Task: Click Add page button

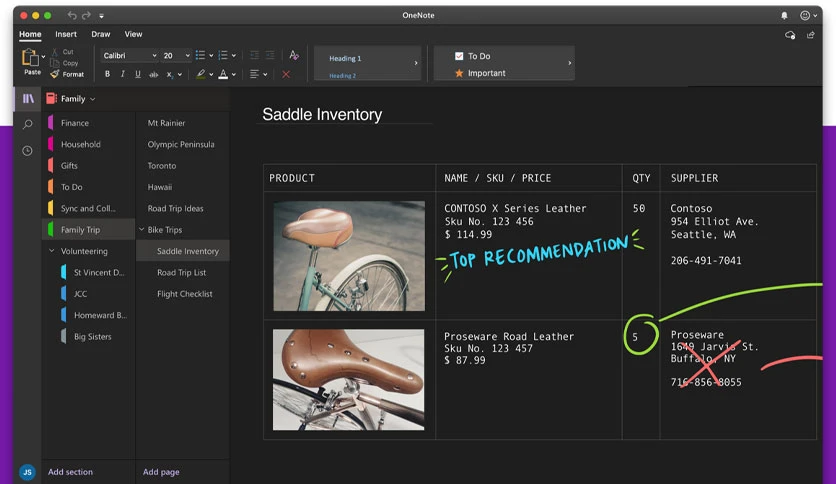Action: 161,472
